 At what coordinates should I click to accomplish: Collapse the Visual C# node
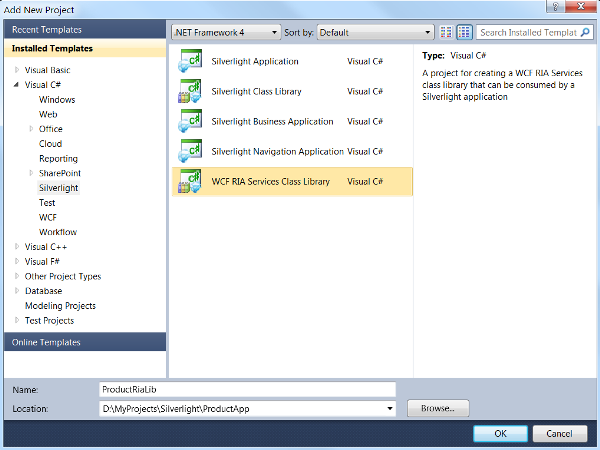click(16, 85)
